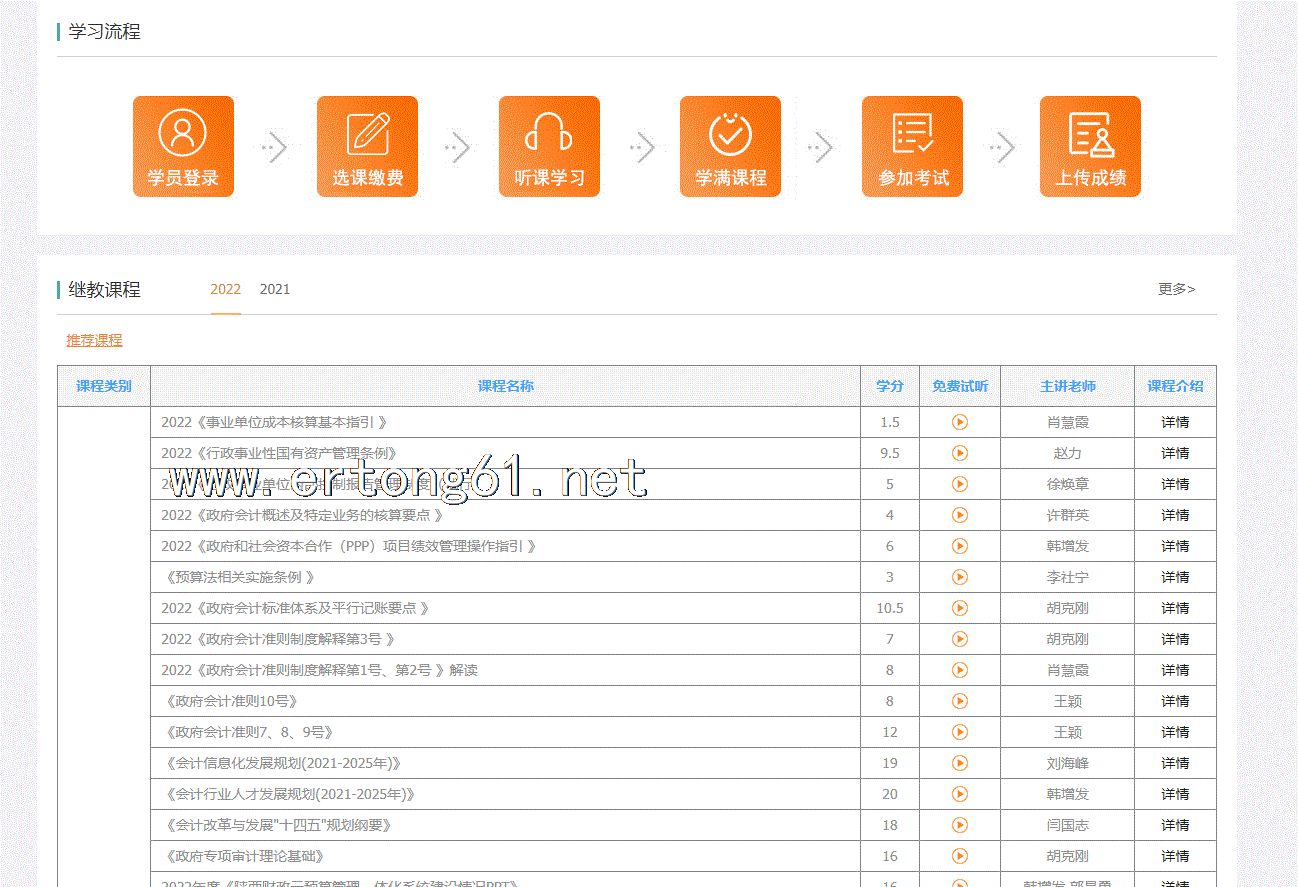
Task: Open course 政府专项审计理论基础
Action: pos(244,856)
